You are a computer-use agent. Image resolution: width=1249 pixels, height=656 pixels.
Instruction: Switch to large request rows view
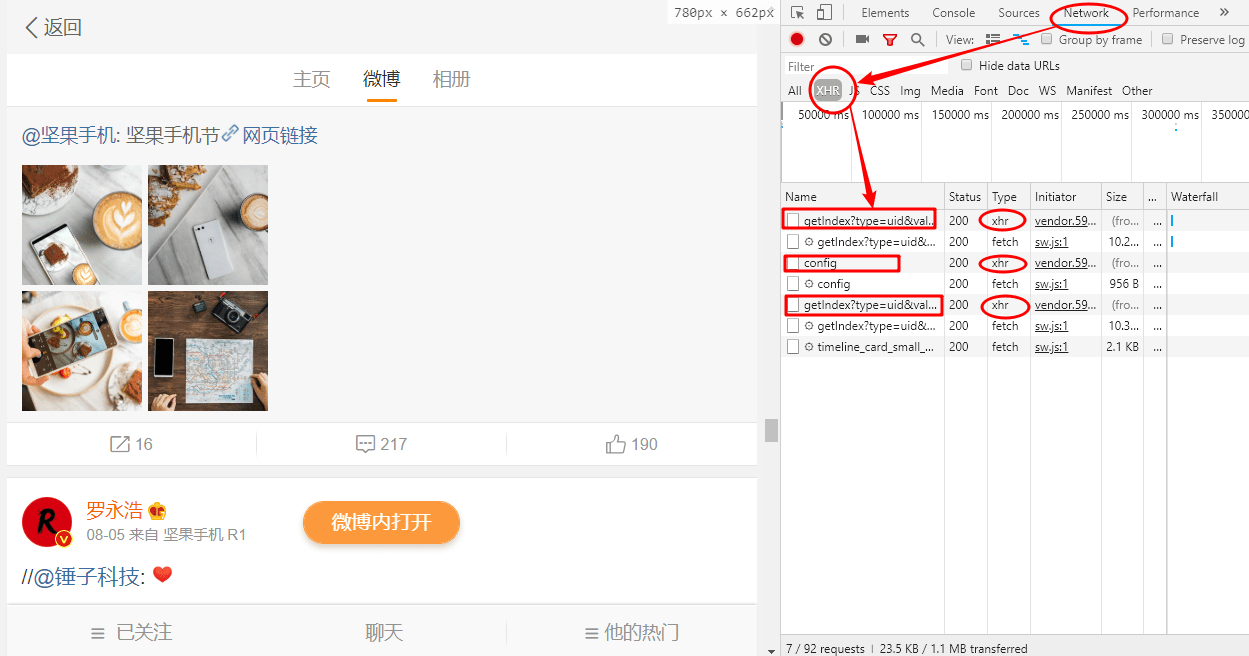pos(993,40)
